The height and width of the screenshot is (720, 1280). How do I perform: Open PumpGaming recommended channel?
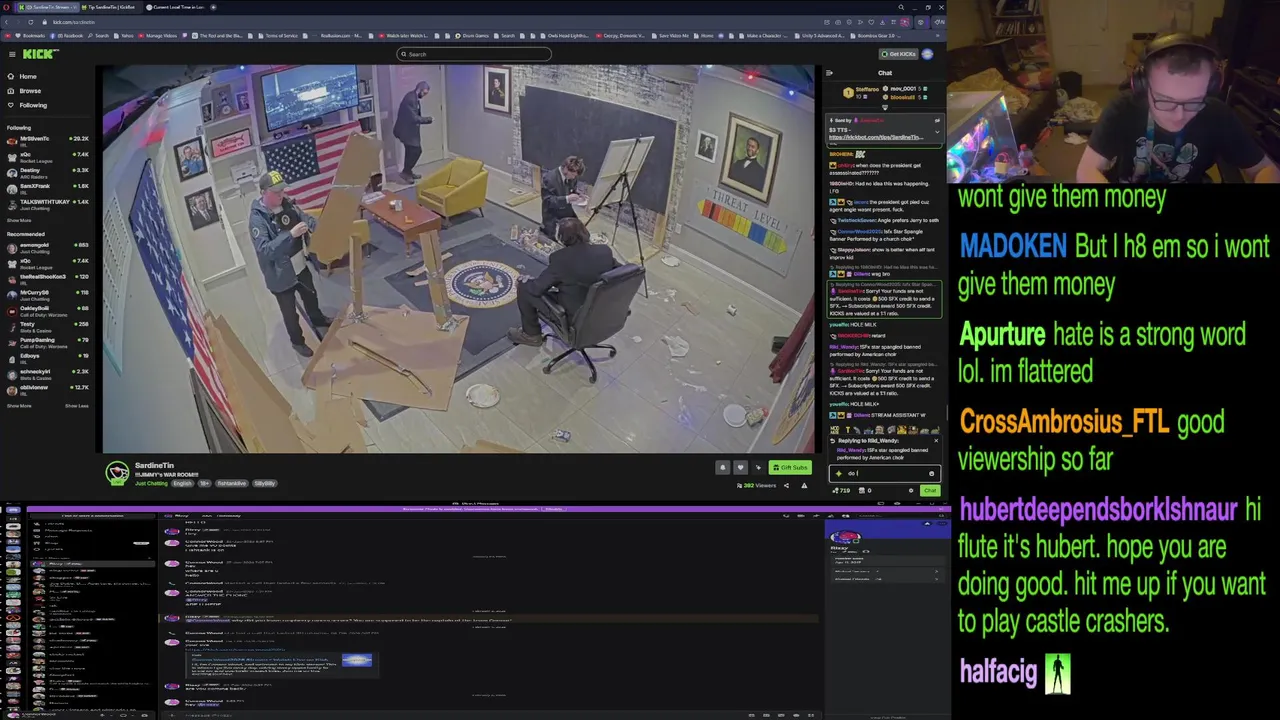(47, 342)
